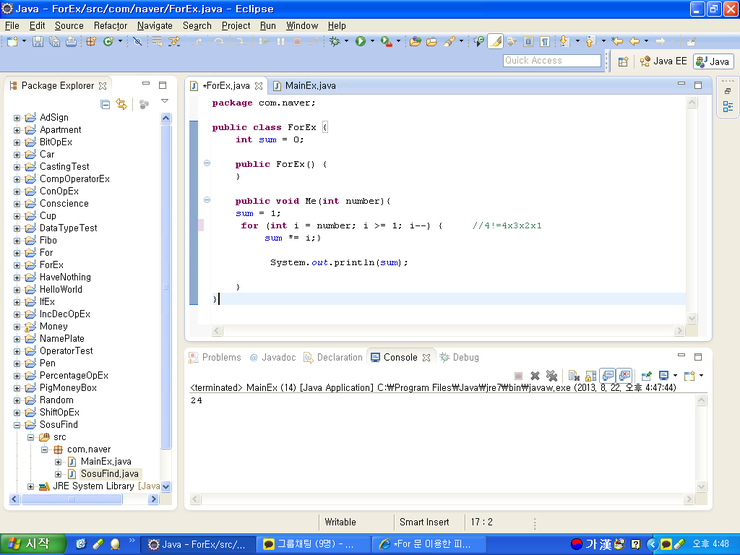
Task: Toggle Show Console on standard output change
Action: pyautogui.click(x=608, y=376)
